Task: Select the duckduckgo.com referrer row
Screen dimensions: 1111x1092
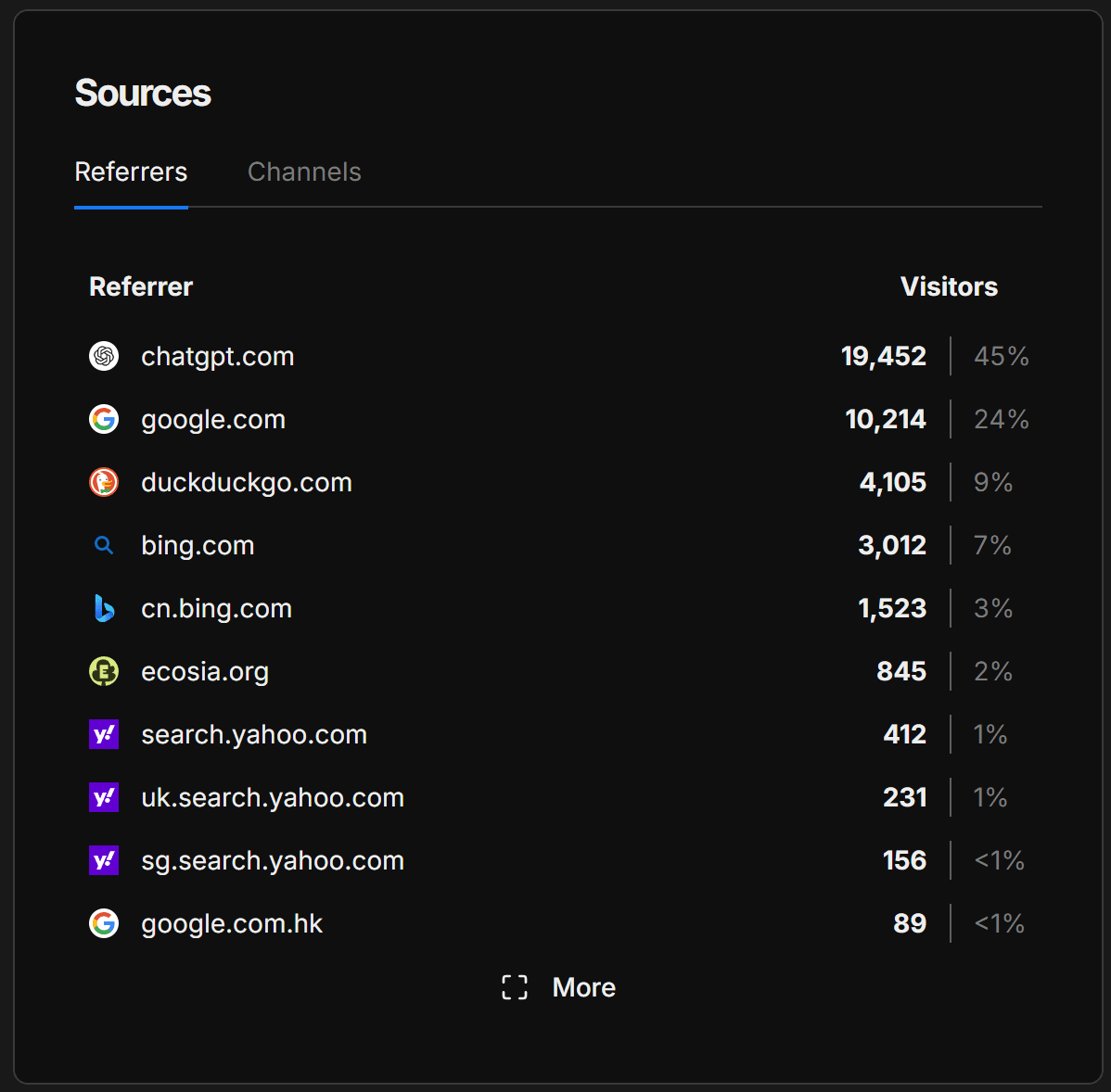Action: click(x=247, y=482)
